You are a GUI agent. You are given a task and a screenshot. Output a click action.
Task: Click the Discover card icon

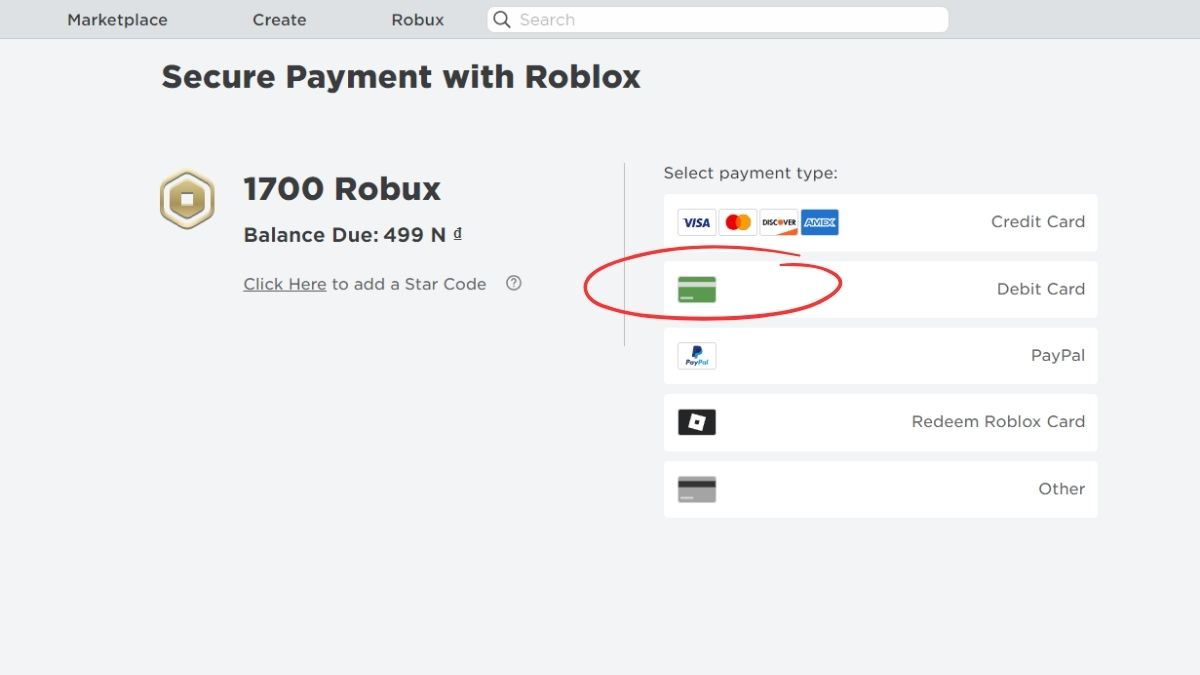tap(778, 222)
